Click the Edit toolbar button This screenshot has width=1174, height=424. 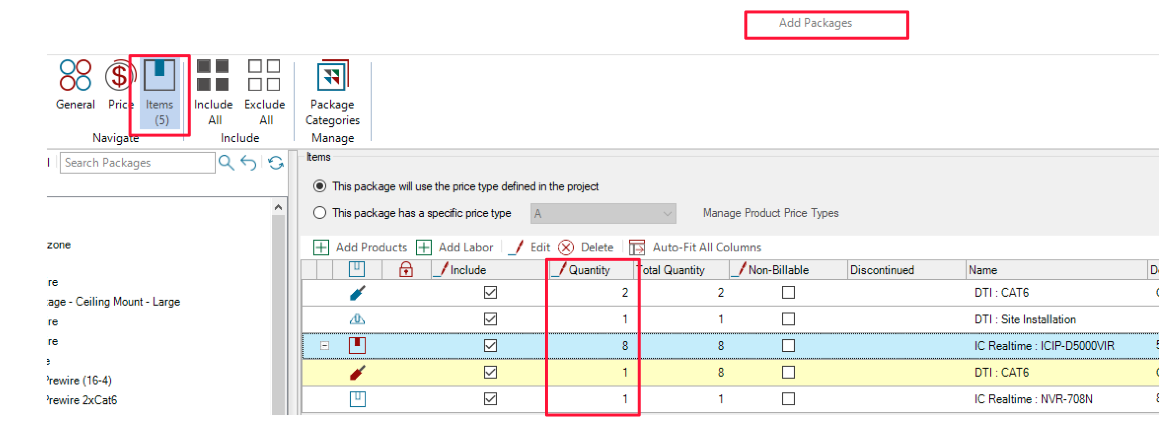click(529, 247)
